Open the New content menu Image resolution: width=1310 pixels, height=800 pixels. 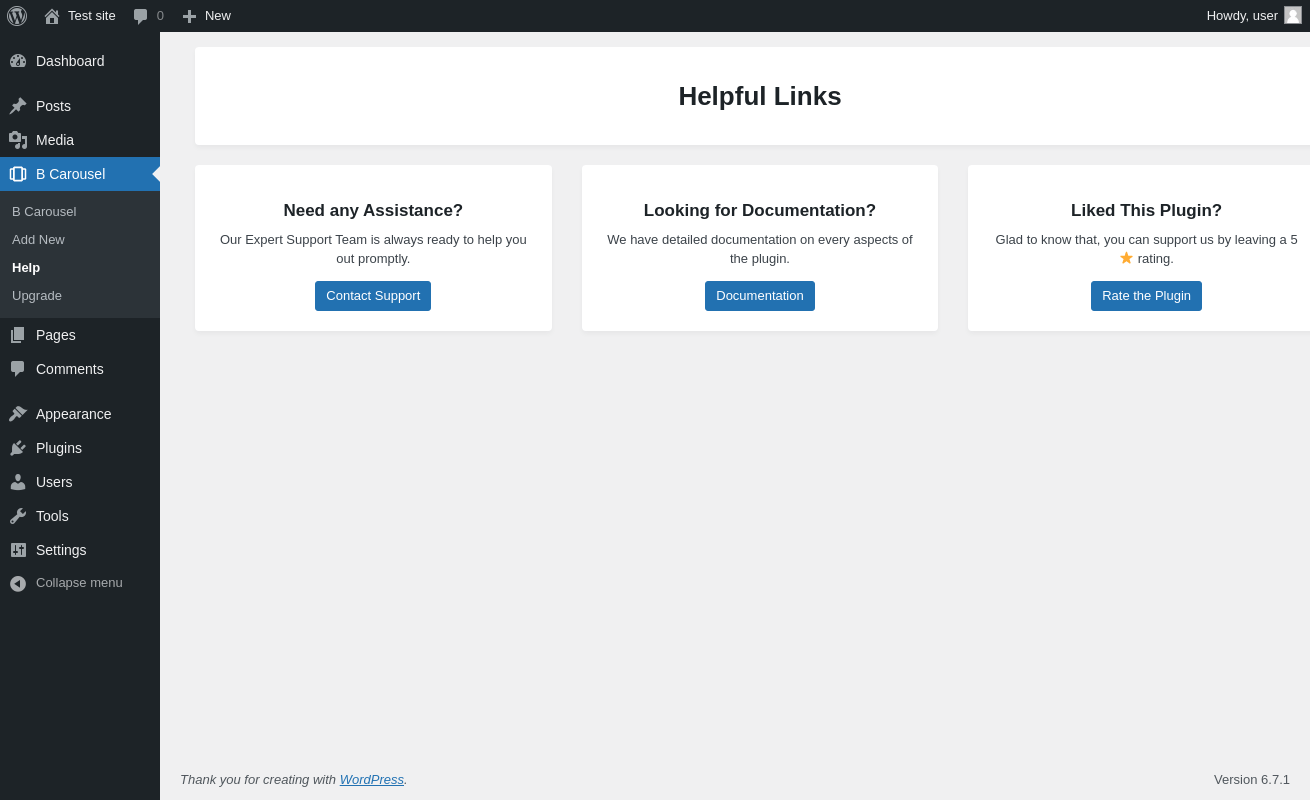point(206,16)
